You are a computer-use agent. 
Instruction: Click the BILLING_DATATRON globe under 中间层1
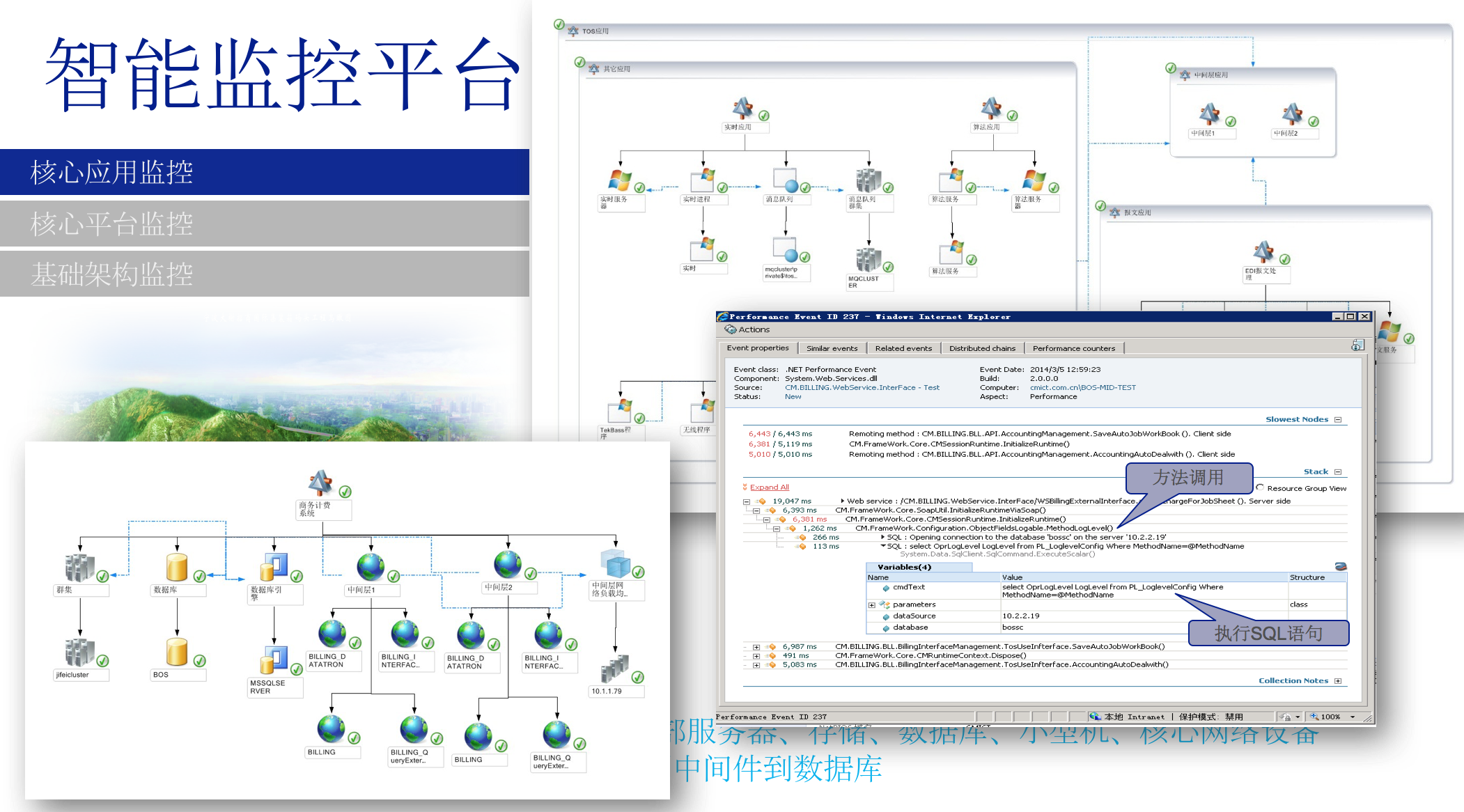point(332,634)
